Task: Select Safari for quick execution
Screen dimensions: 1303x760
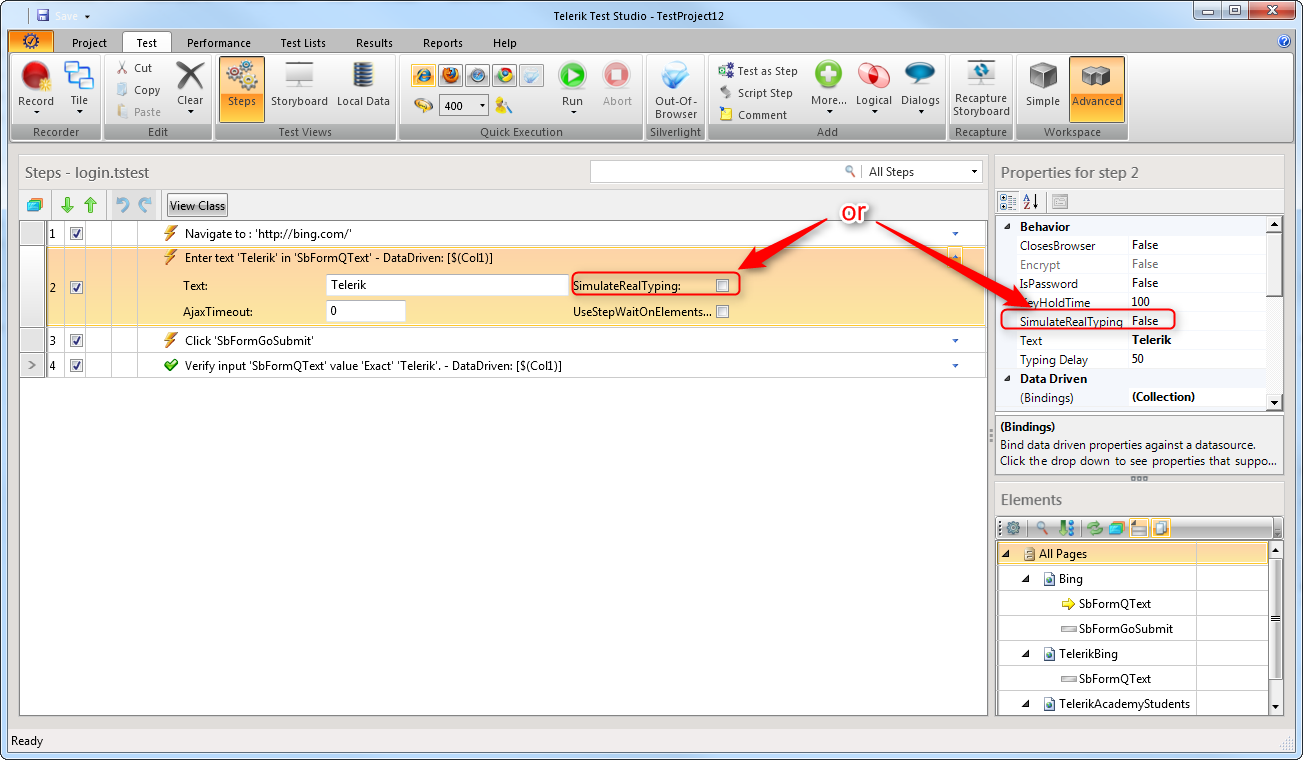Action: tap(477, 75)
